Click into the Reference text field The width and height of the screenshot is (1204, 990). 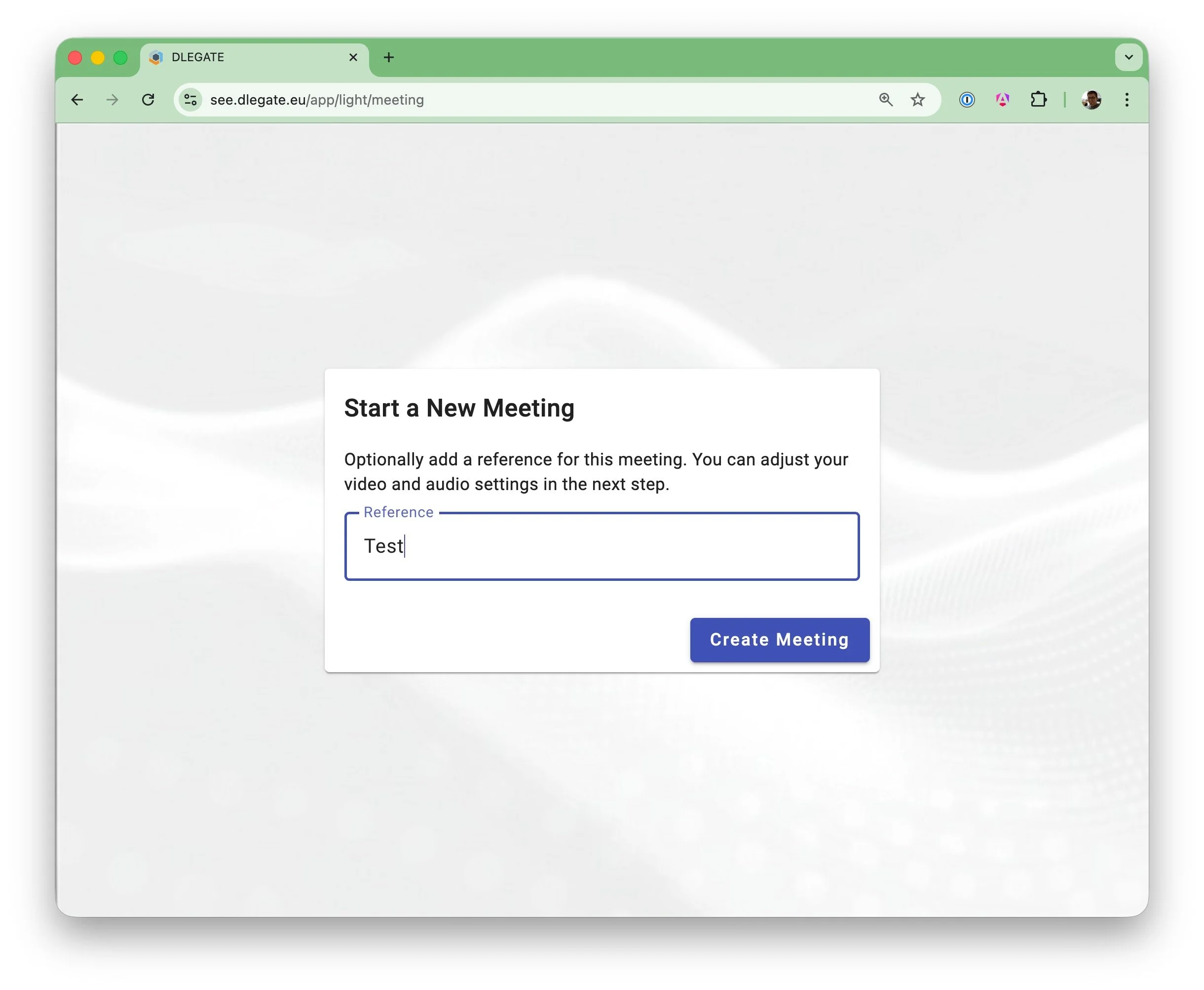[602, 546]
